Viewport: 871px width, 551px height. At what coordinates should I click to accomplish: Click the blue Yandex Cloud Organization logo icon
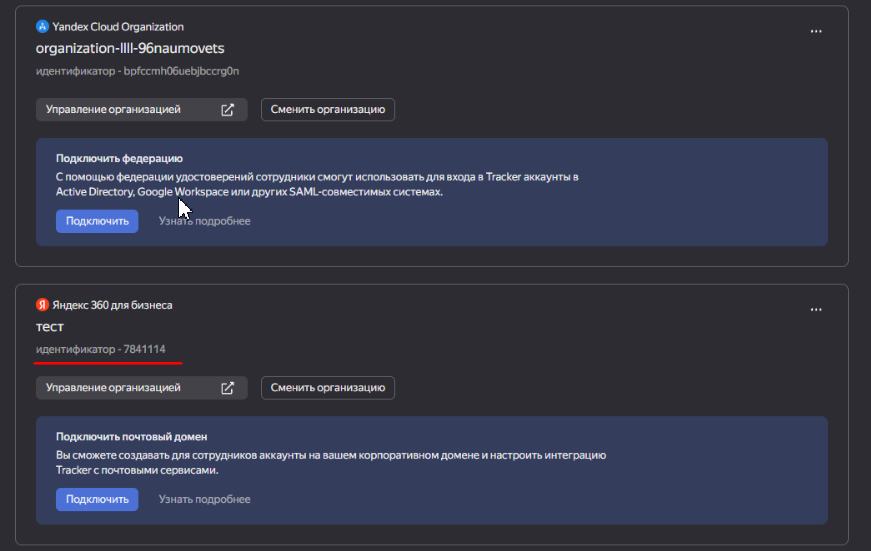(42, 27)
